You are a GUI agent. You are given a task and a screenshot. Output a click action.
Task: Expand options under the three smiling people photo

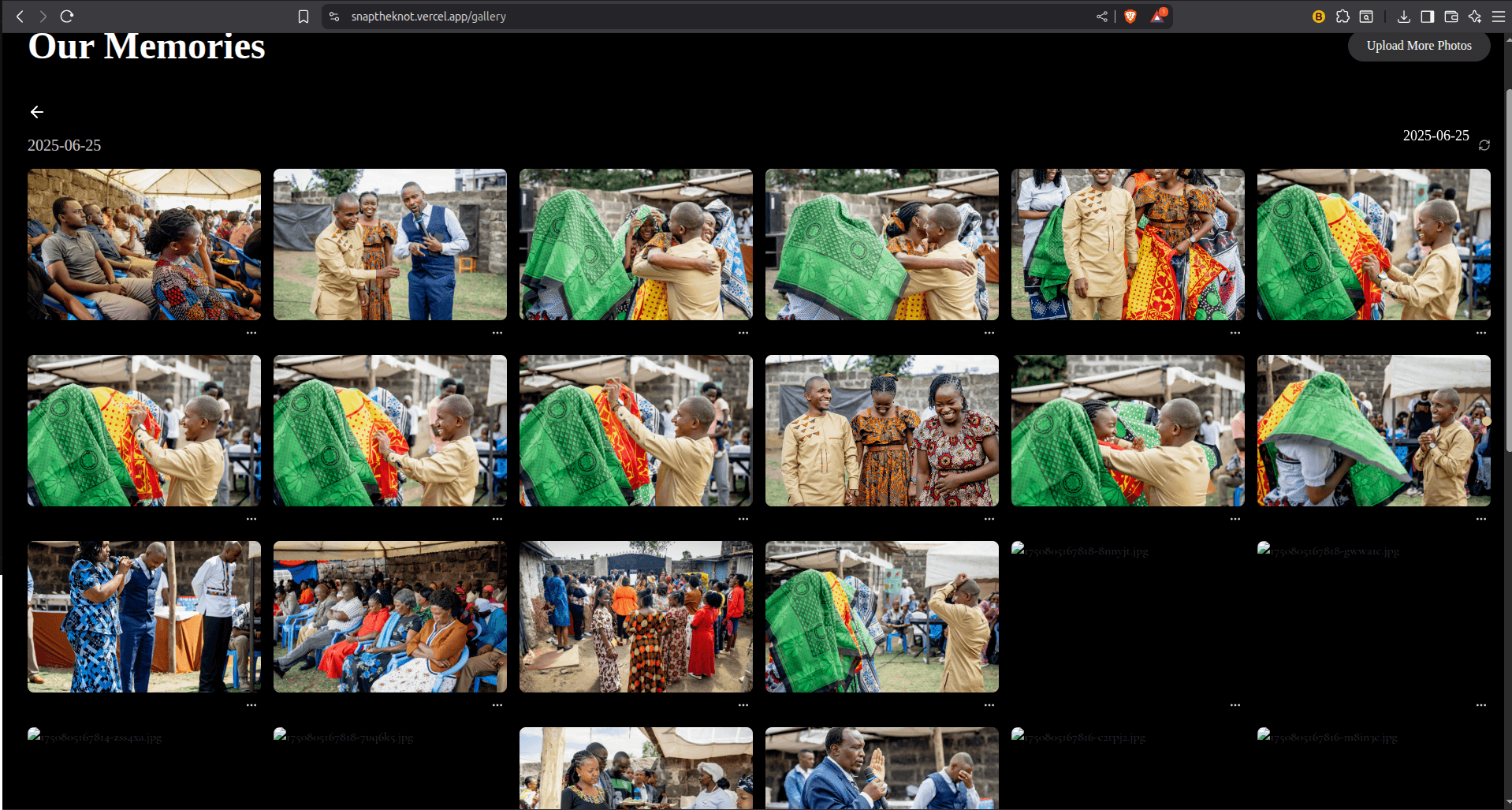coord(989,519)
